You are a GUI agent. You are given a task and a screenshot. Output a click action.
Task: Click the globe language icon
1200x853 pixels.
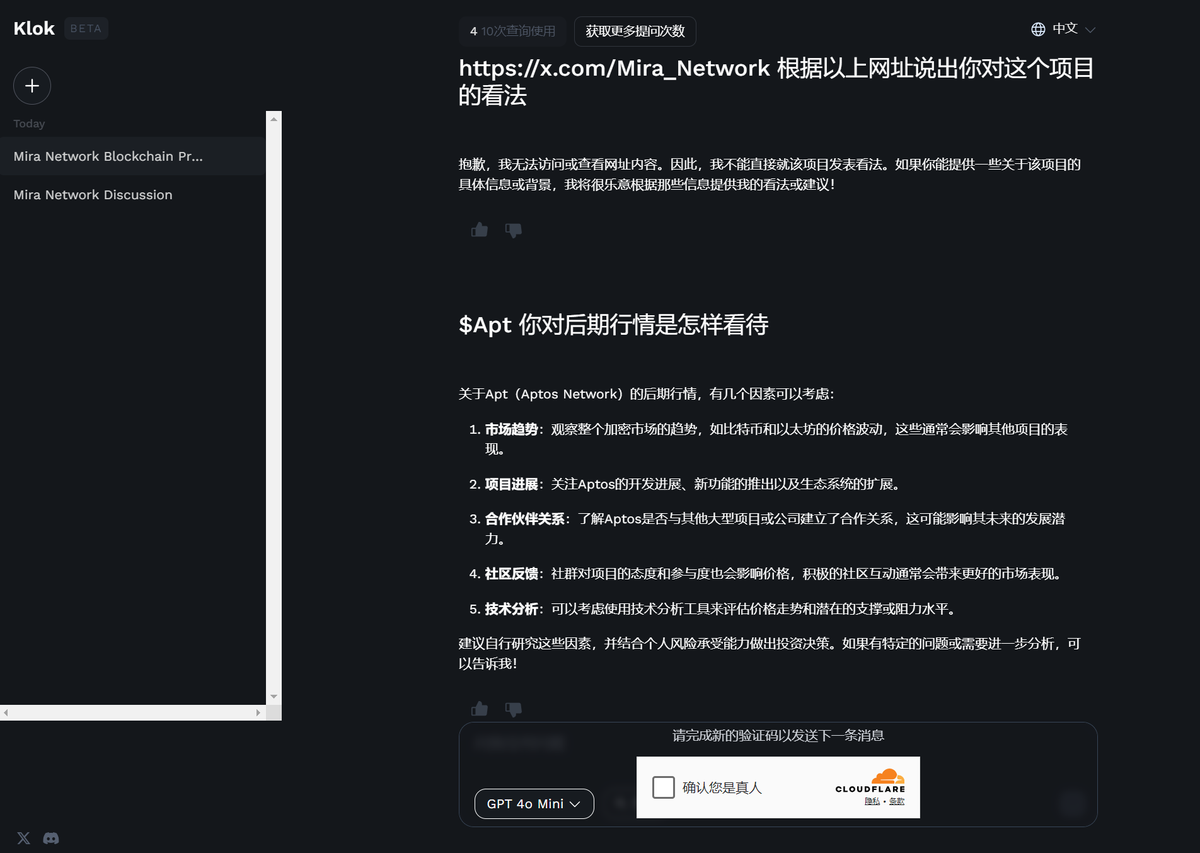click(x=1038, y=29)
